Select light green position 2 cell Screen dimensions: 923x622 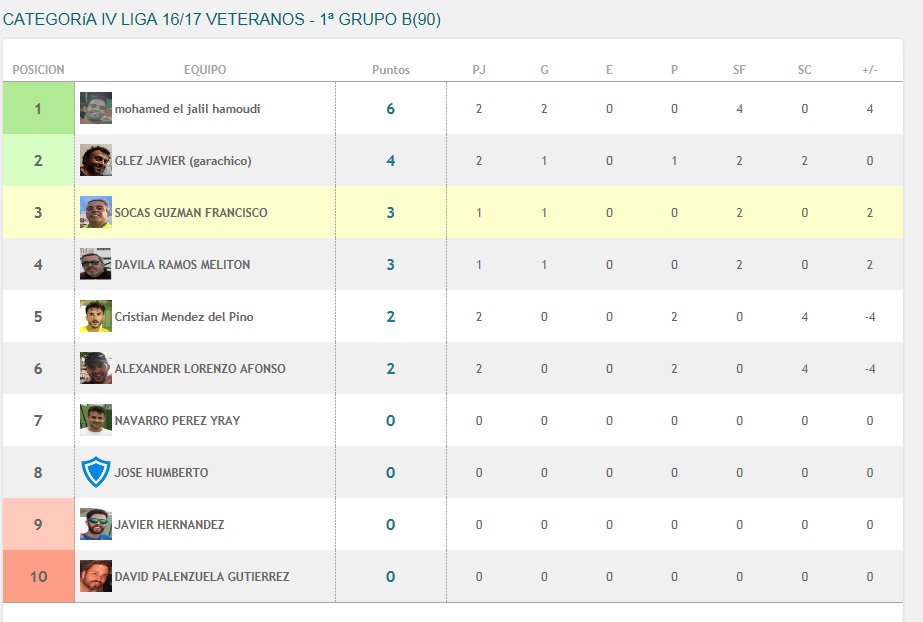[x=38, y=161]
